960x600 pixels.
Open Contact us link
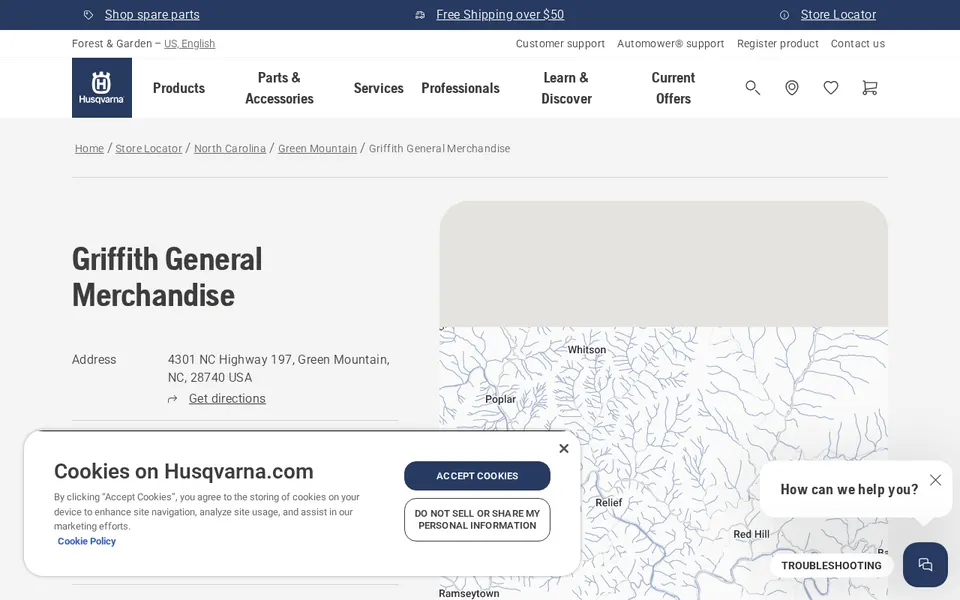pos(858,43)
